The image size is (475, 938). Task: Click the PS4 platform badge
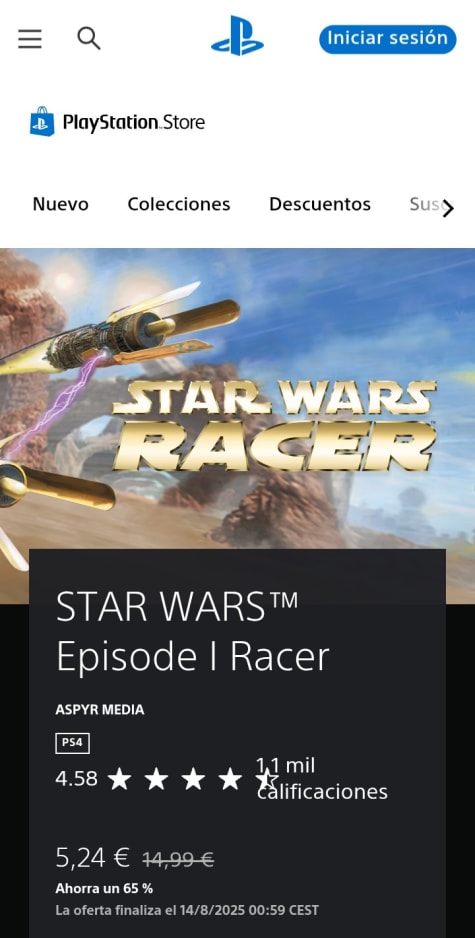click(x=72, y=744)
